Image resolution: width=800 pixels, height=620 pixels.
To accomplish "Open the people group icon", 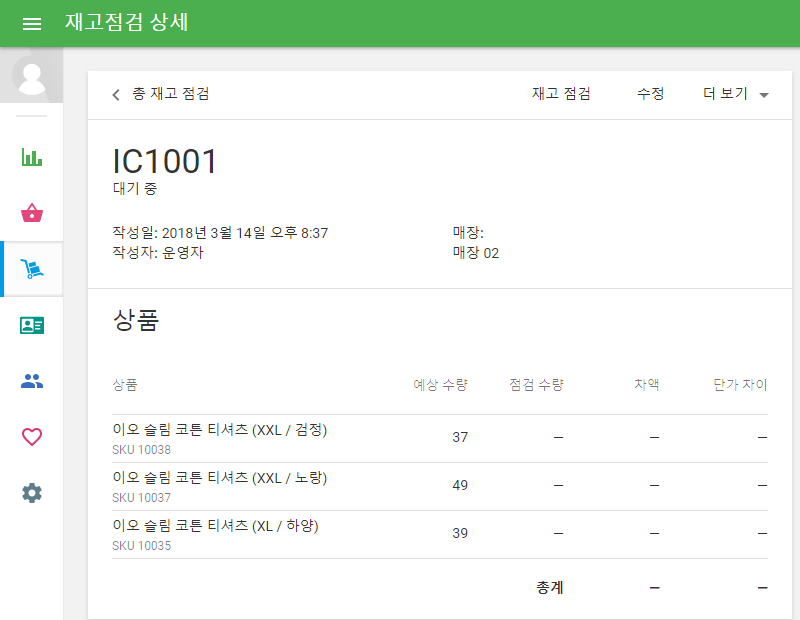I will click(x=32, y=381).
